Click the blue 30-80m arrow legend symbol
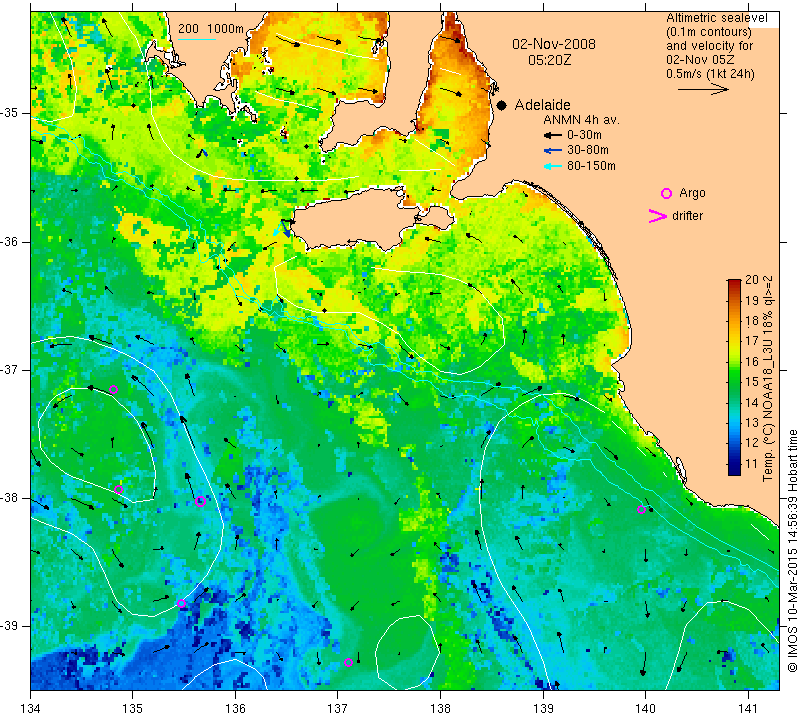This screenshot has width=800, height=720. 552,151
